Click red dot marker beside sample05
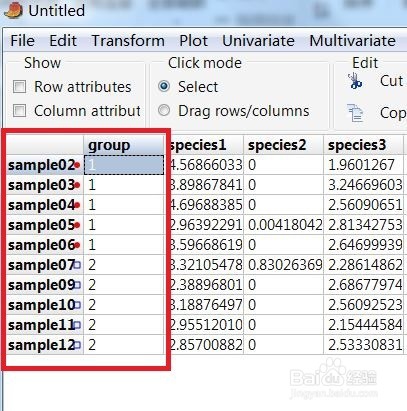Viewport: 407px width, 411px height. tap(77, 225)
